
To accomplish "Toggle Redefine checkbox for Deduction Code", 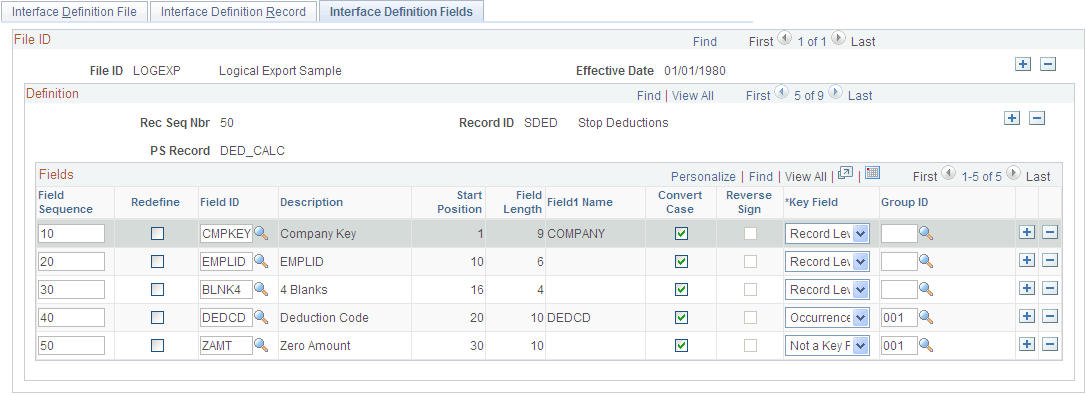I will (x=158, y=317).
